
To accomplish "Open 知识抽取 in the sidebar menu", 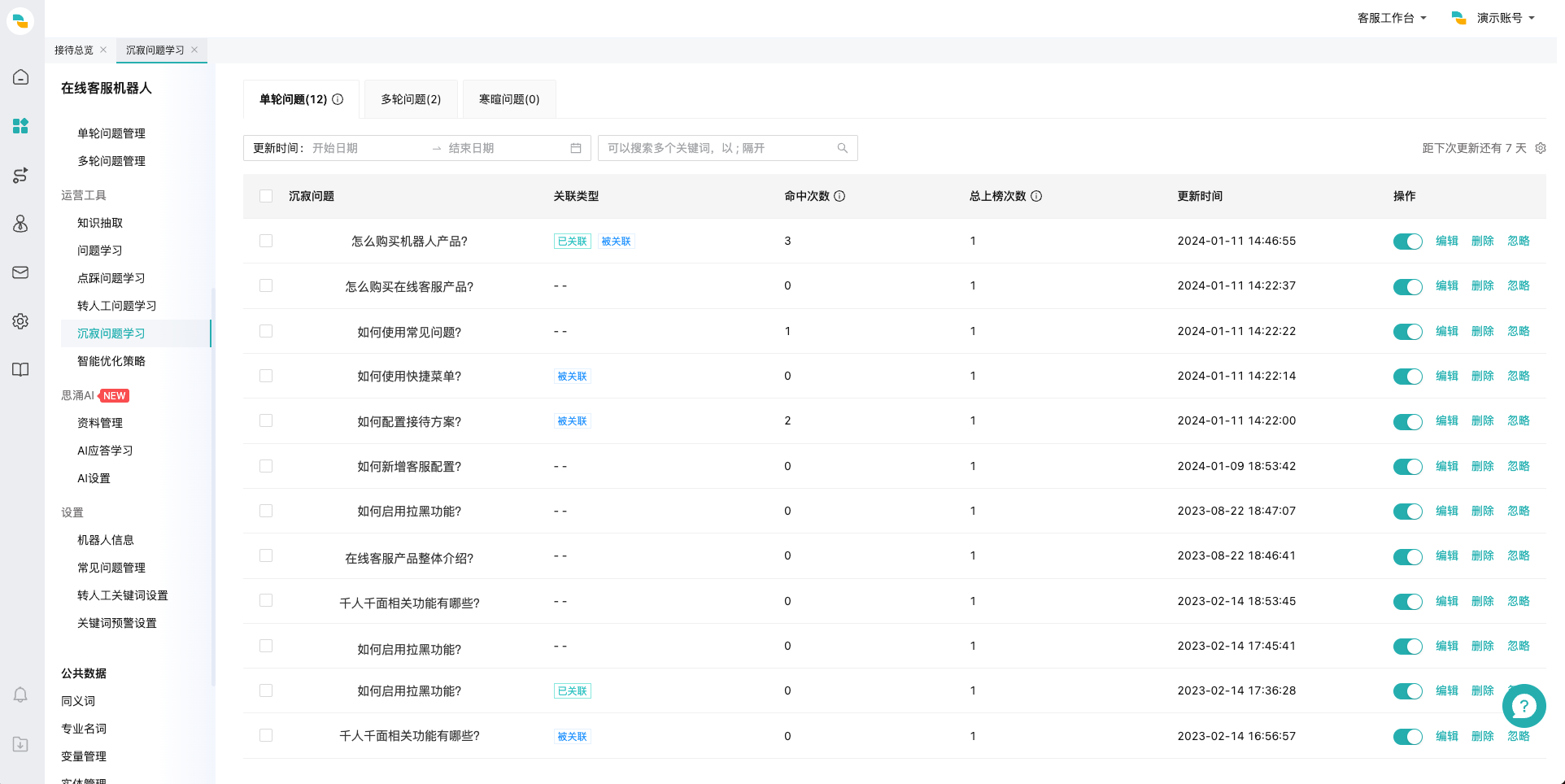I will point(100,223).
